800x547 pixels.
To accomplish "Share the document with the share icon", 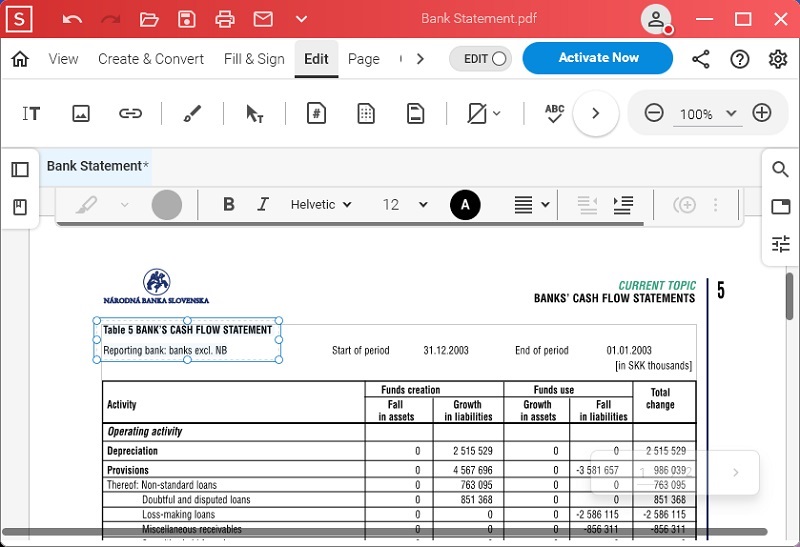I will 701,59.
